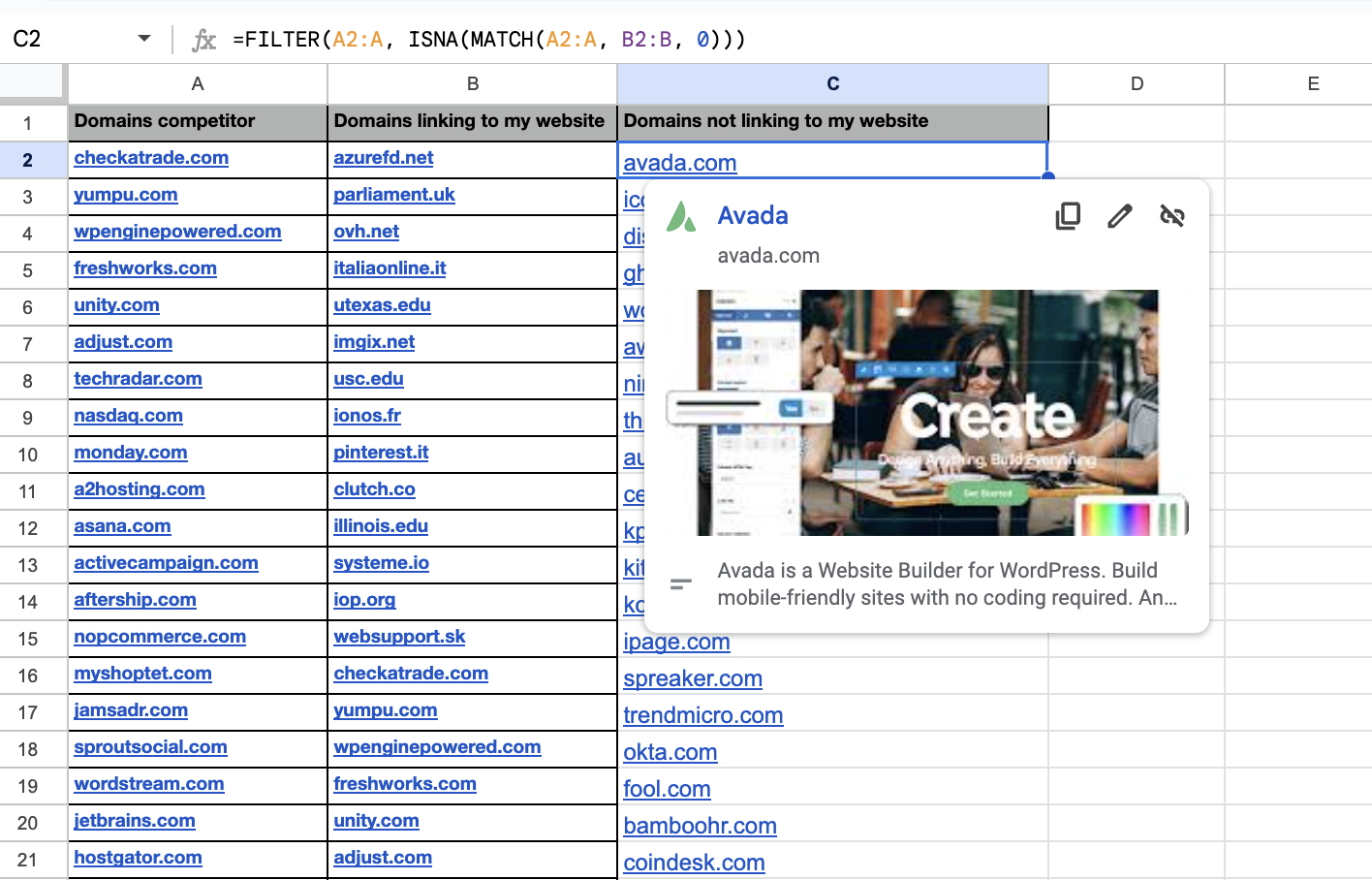Open yumpu.com link in column A
Viewport: 1372px width, 880px height.
[x=126, y=195]
